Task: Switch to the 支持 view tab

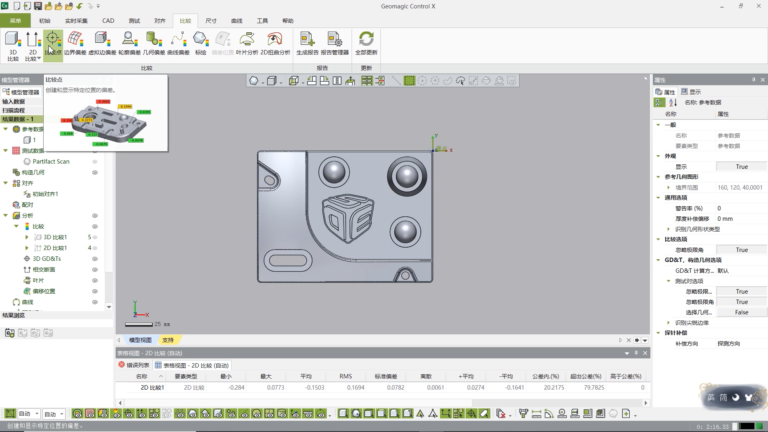Action: click(168, 340)
